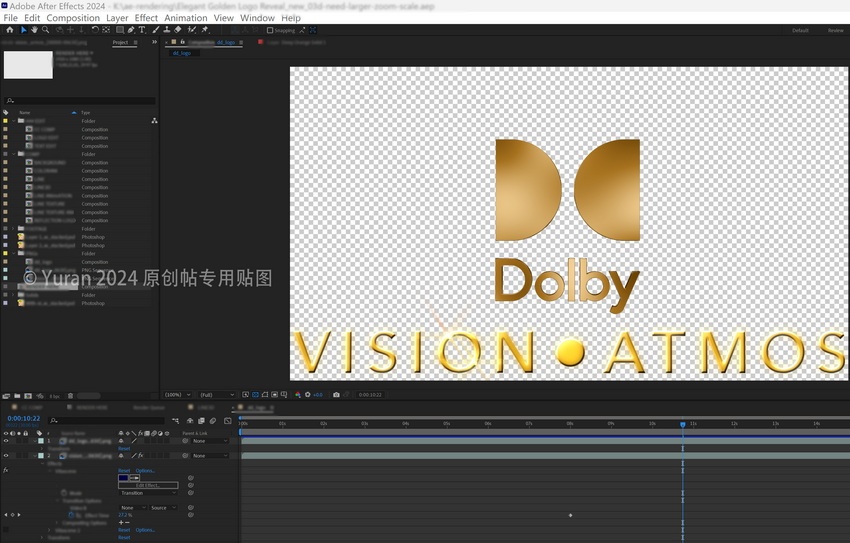The width and height of the screenshot is (850, 543).
Task: Open the Composition menu
Action: click(x=73, y=18)
